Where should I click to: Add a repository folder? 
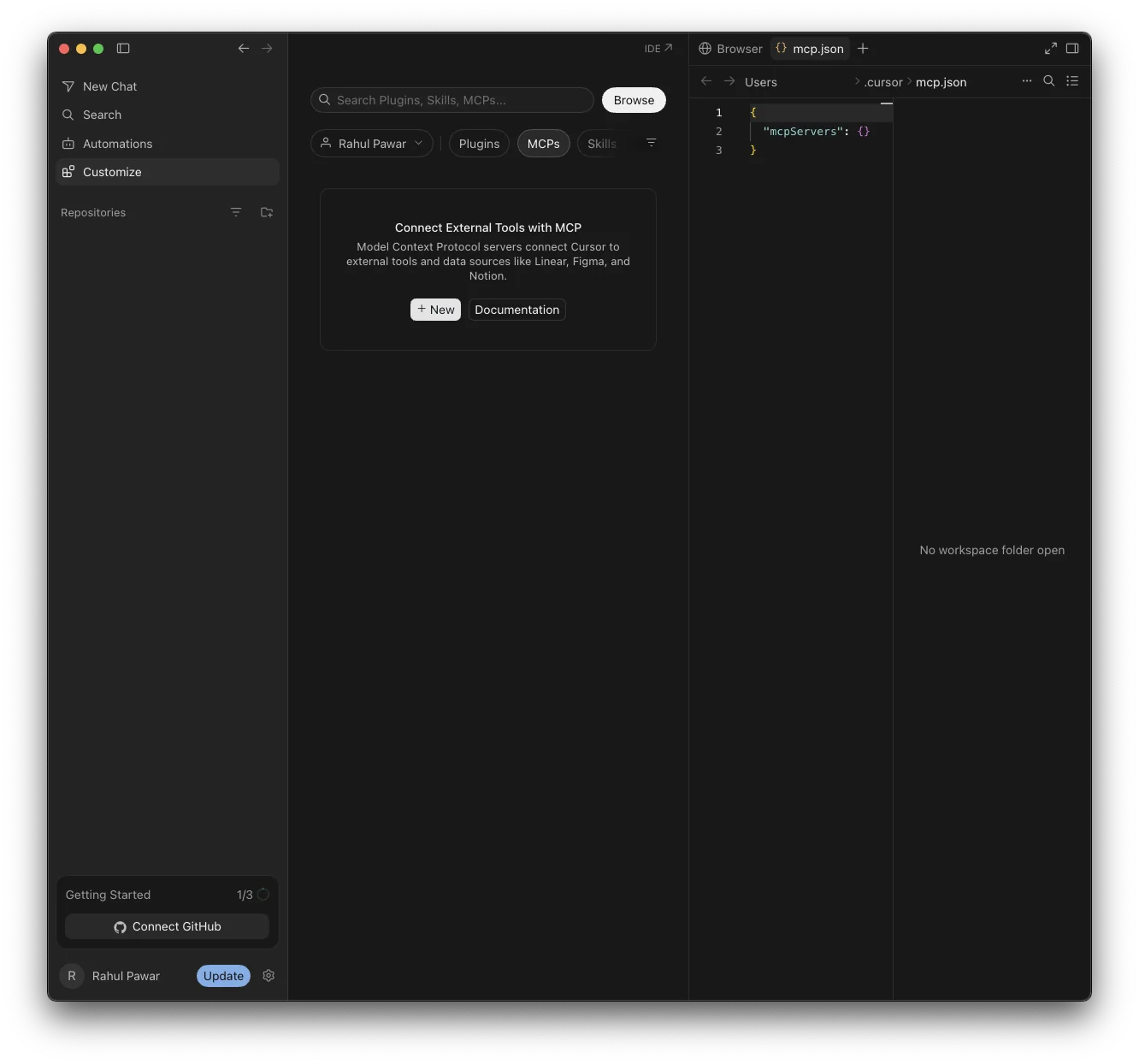[x=267, y=212]
